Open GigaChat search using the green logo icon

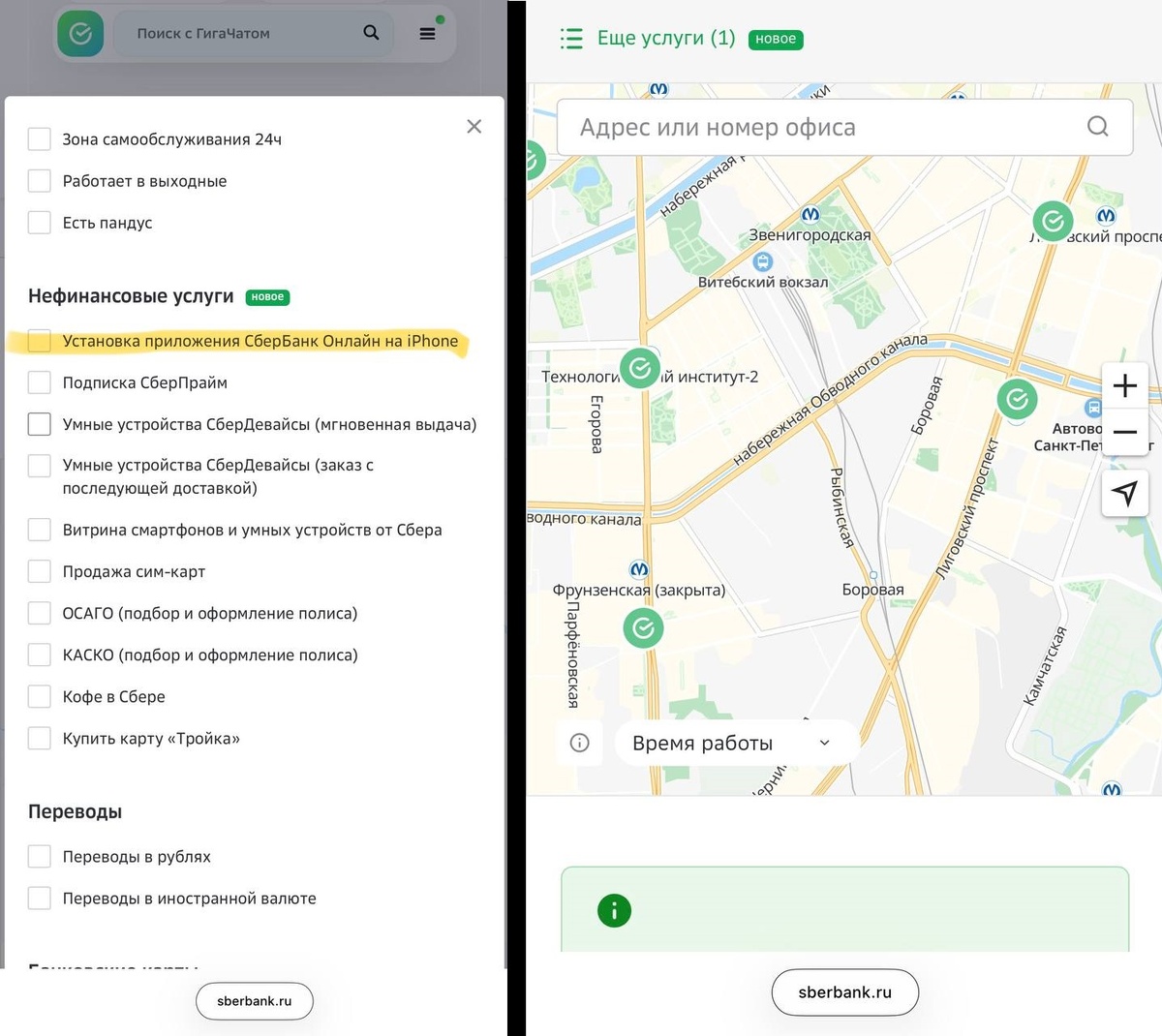pos(80,33)
